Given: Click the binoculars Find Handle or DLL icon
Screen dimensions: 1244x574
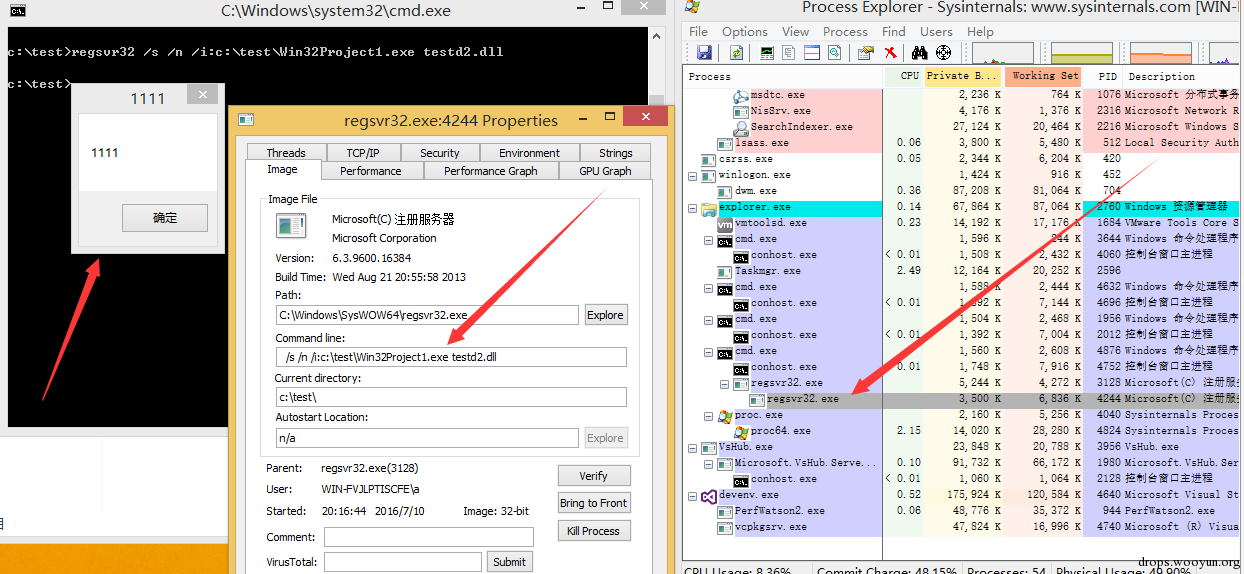Looking at the screenshot, I should coord(919,52).
